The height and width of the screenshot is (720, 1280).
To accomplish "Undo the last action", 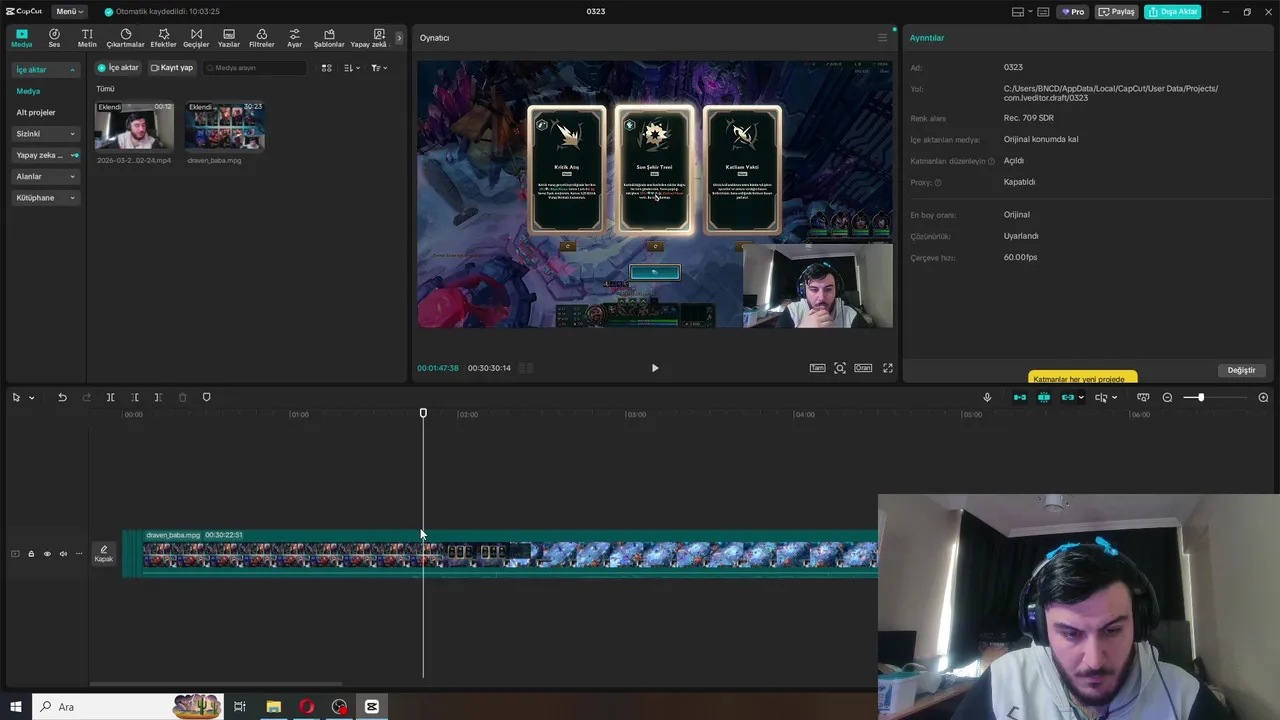I will (x=62, y=398).
